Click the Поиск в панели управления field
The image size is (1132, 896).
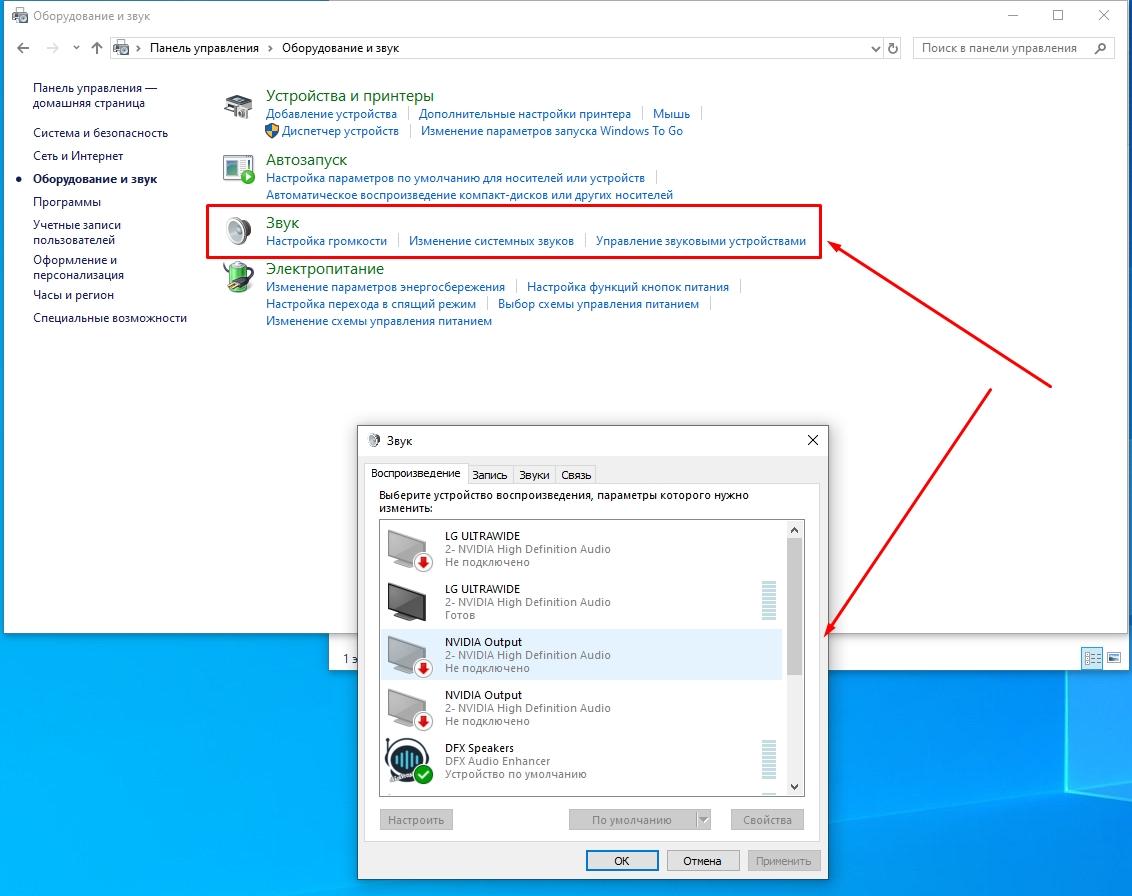click(x=1003, y=48)
